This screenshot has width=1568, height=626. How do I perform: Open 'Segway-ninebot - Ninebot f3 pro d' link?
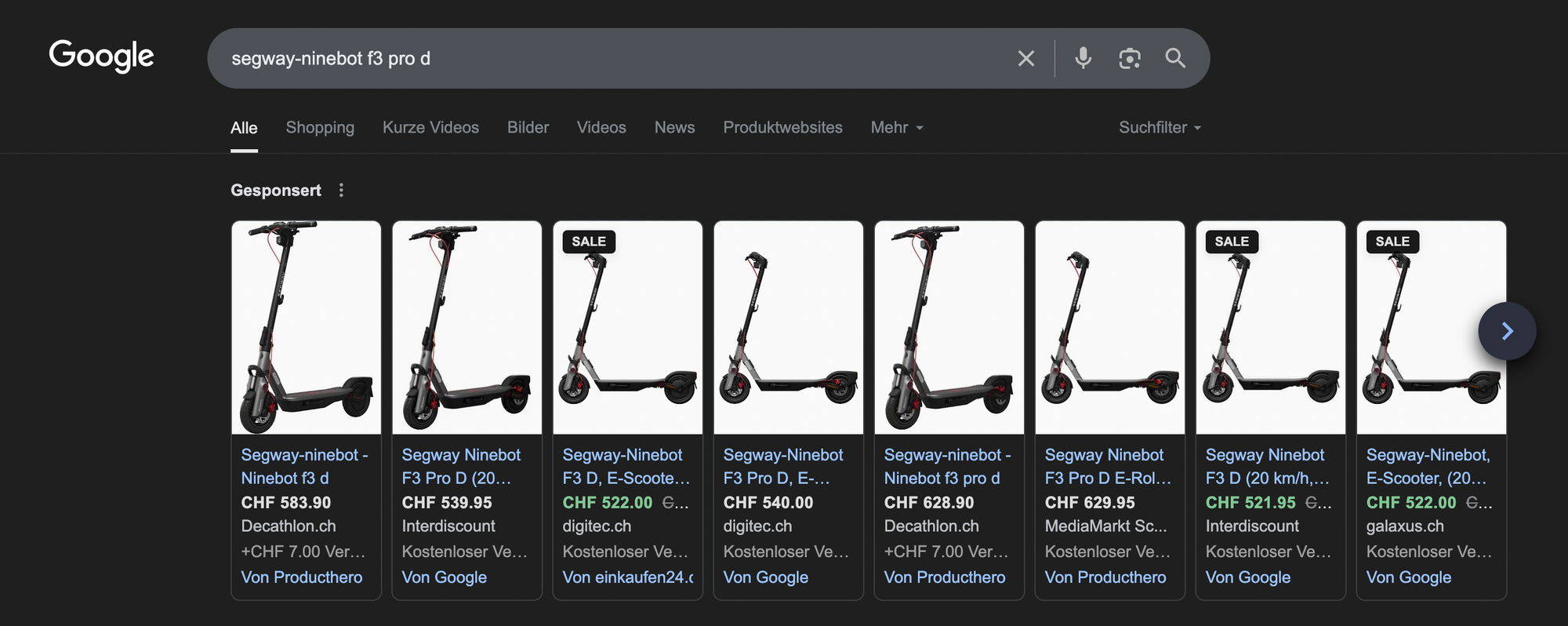[947, 467]
